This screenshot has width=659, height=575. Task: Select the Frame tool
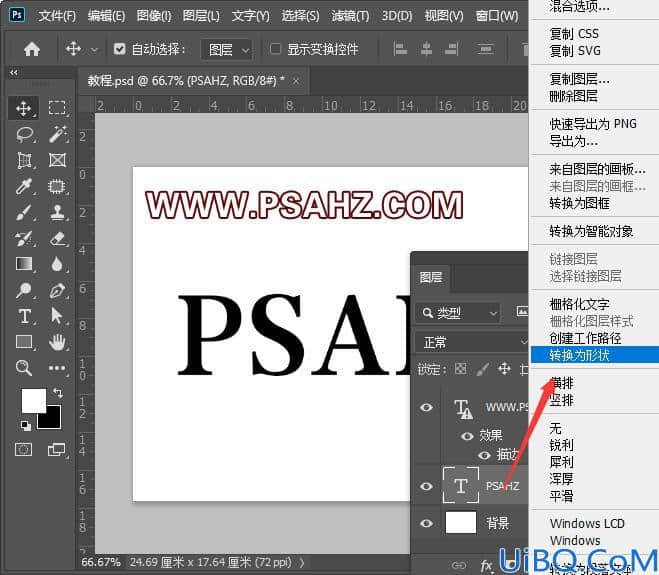point(57,160)
